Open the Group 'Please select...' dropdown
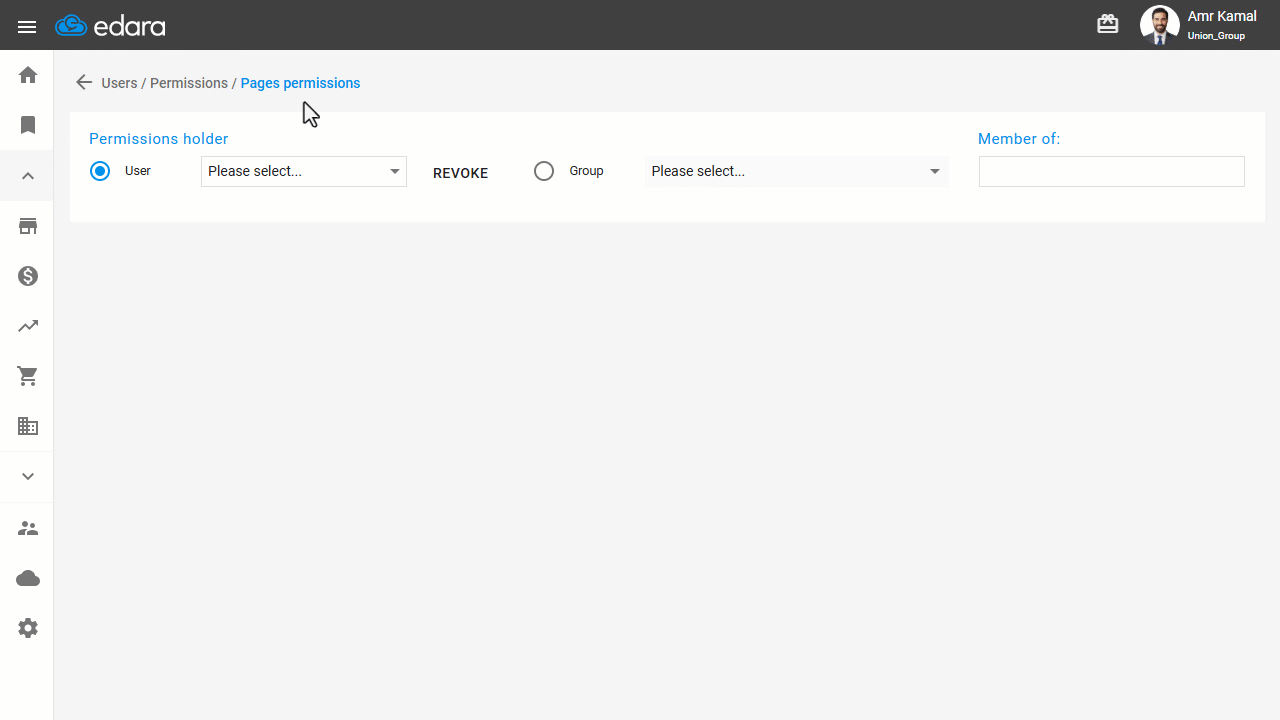 pyautogui.click(x=797, y=171)
